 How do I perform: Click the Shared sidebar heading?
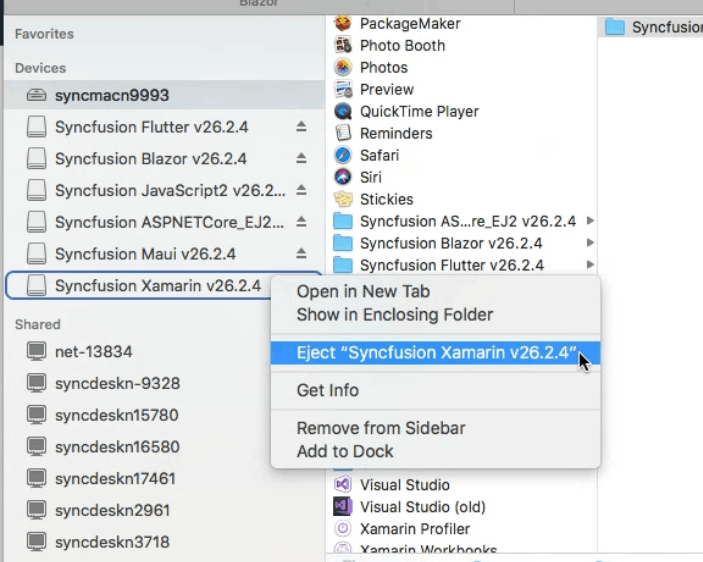click(x=38, y=324)
